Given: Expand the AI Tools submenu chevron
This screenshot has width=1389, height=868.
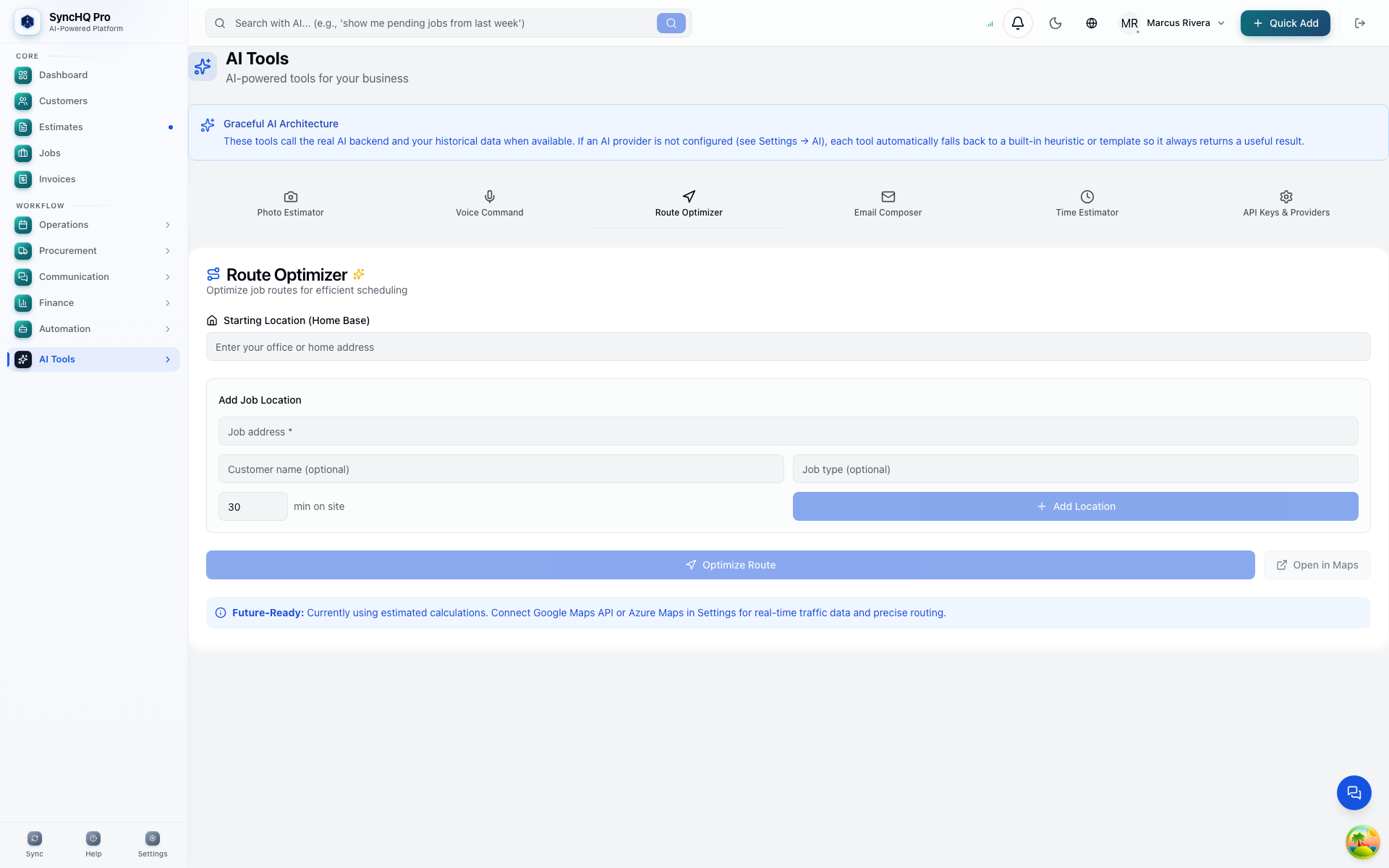Looking at the screenshot, I should 168,359.
